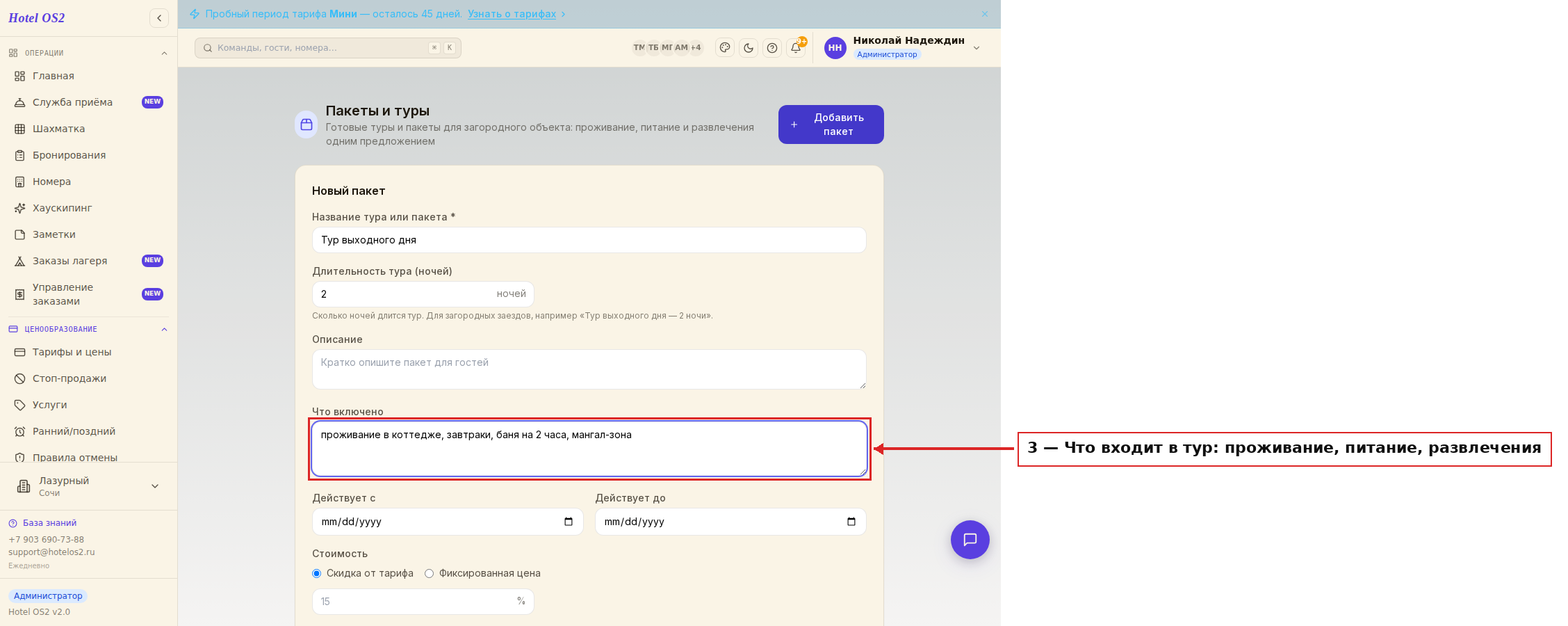Focus the Команды, гости, номера search box
Viewport: 1568px width, 626px height.
click(328, 48)
